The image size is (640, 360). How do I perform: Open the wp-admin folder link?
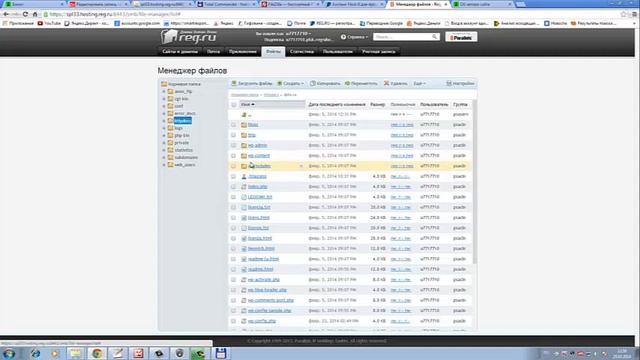click(258, 145)
